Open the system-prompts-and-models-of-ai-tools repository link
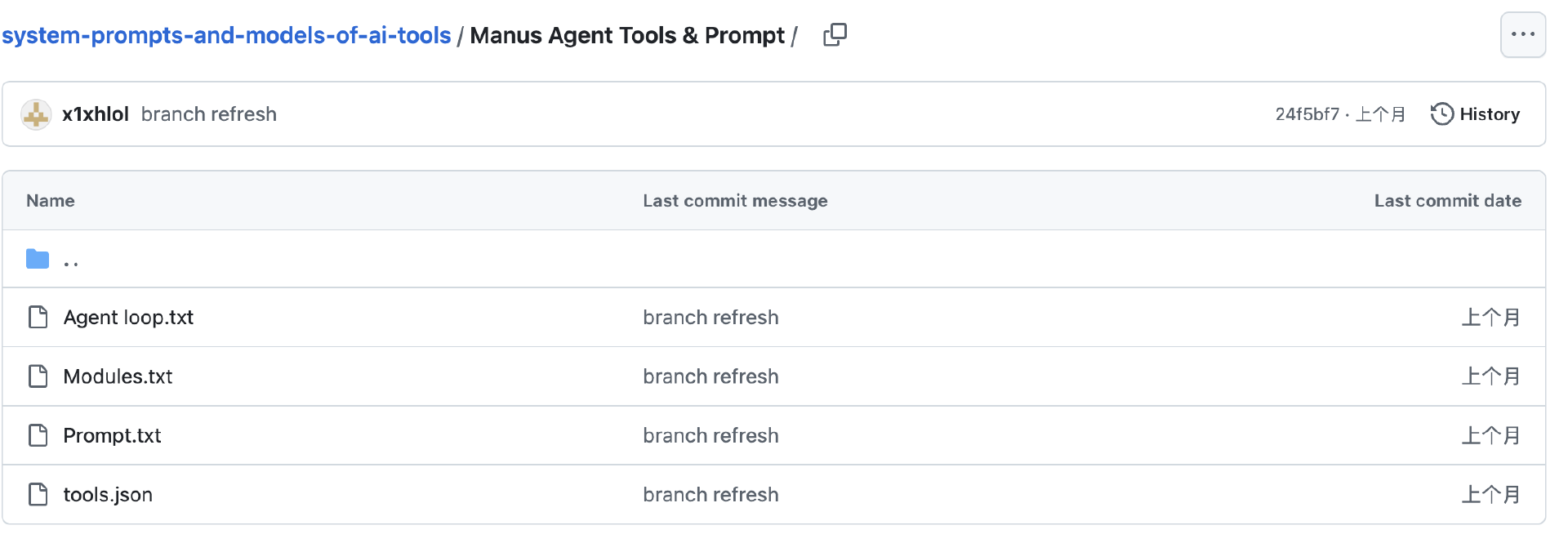Viewport: 1568px width, 552px height. coord(226,36)
